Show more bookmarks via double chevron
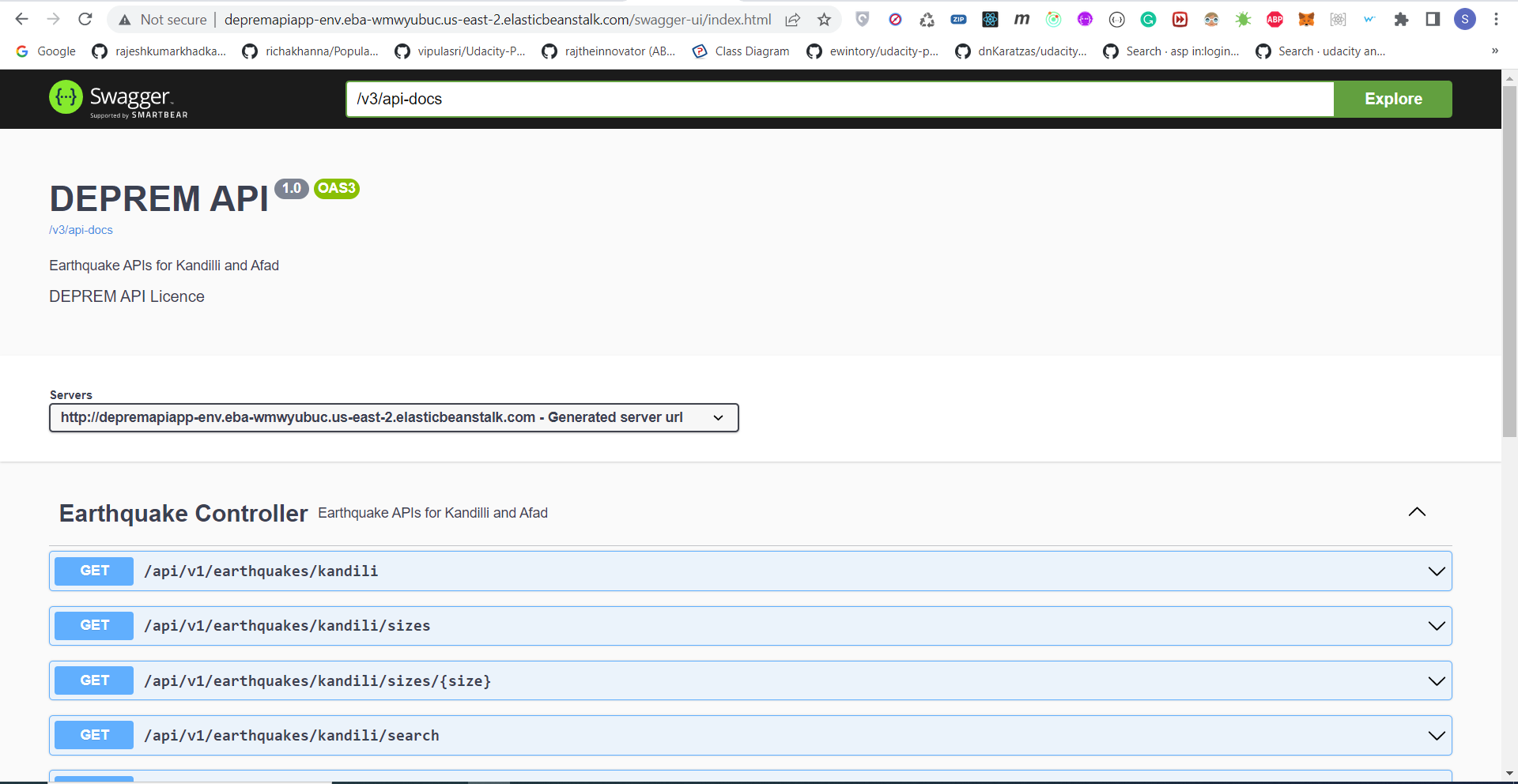Image resolution: width=1518 pixels, height=784 pixels. pyautogui.click(x=1494, y=51)
